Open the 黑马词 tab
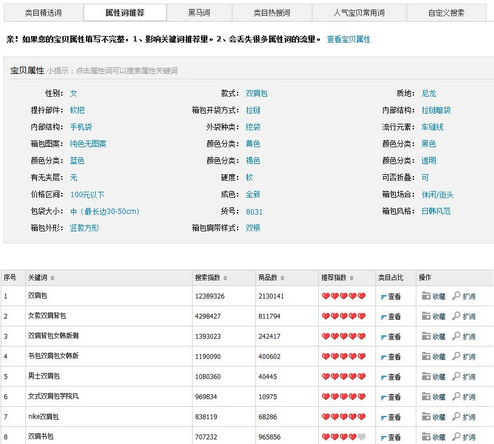The image size is (494, 444). pos(199,13)
